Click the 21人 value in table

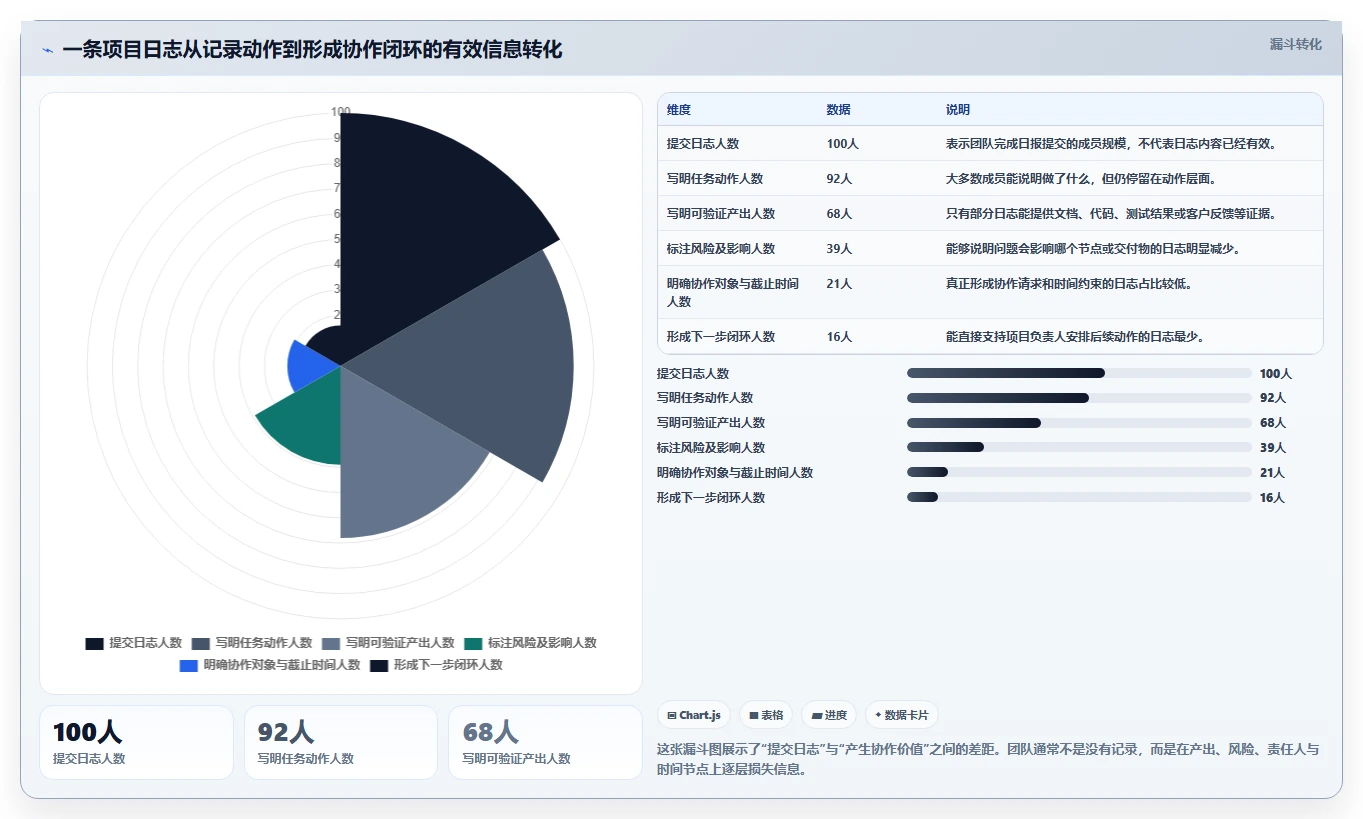click(840, 284)
